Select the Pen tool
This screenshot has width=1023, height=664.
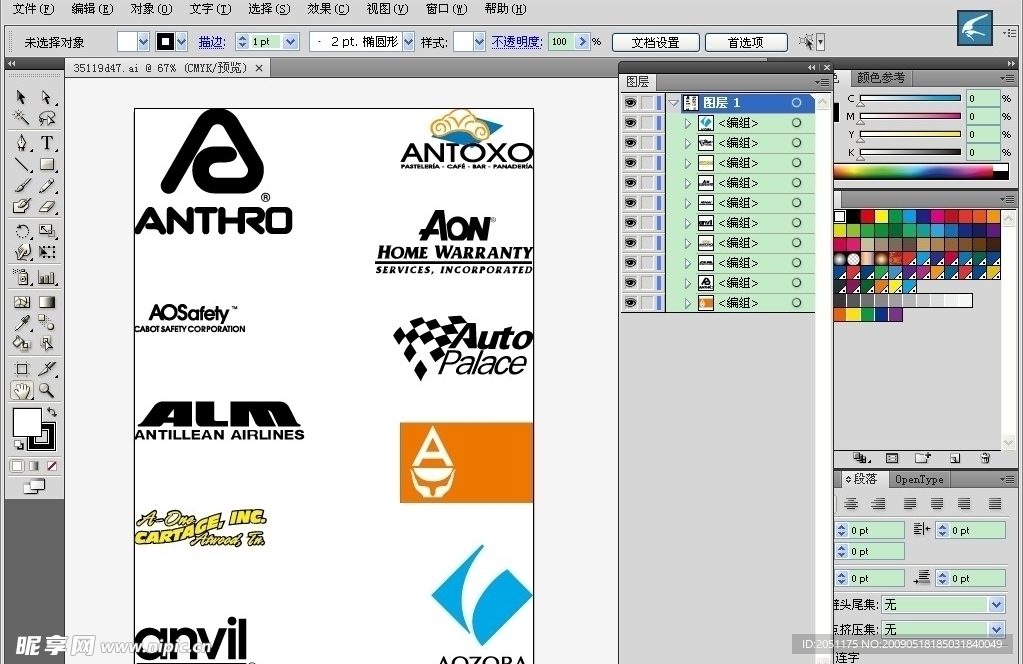[x=21, y=142]
